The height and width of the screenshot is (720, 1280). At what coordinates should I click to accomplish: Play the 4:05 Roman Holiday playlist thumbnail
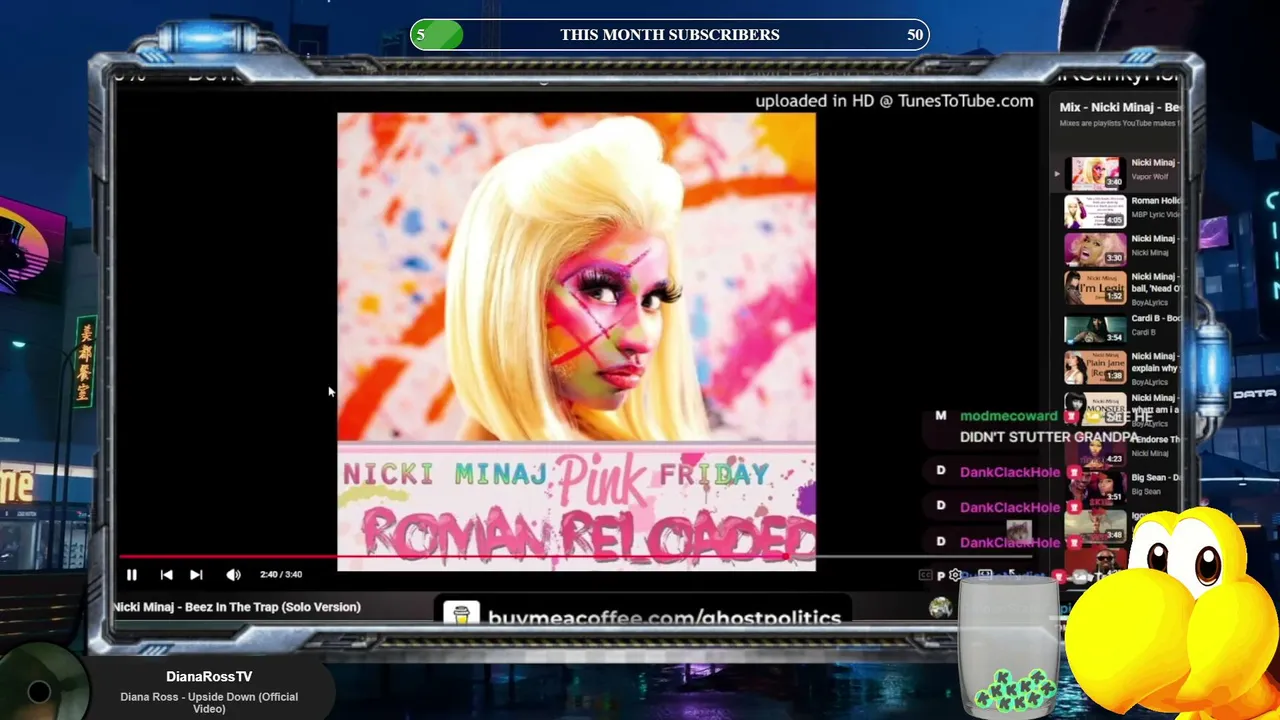tap(1095, 211)
